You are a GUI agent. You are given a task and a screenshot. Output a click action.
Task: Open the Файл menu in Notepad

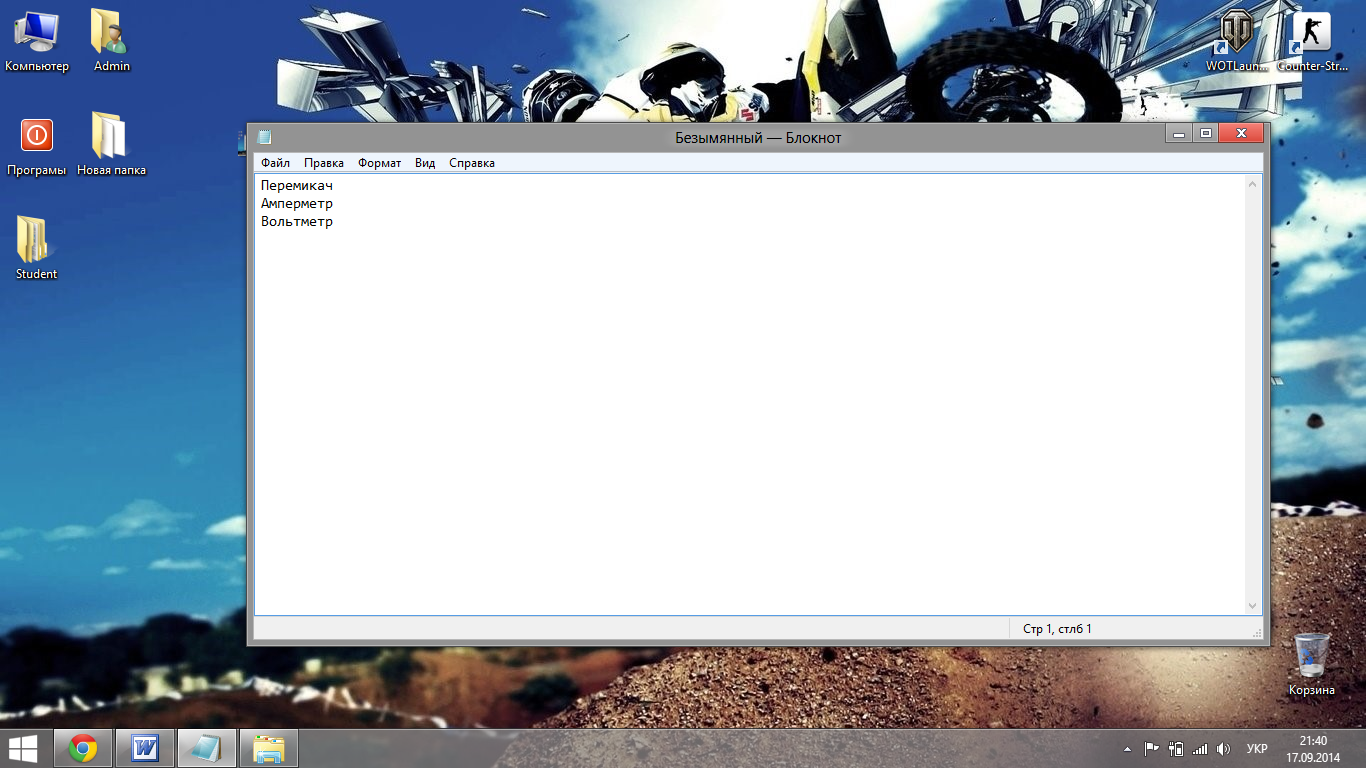[275, 163]
